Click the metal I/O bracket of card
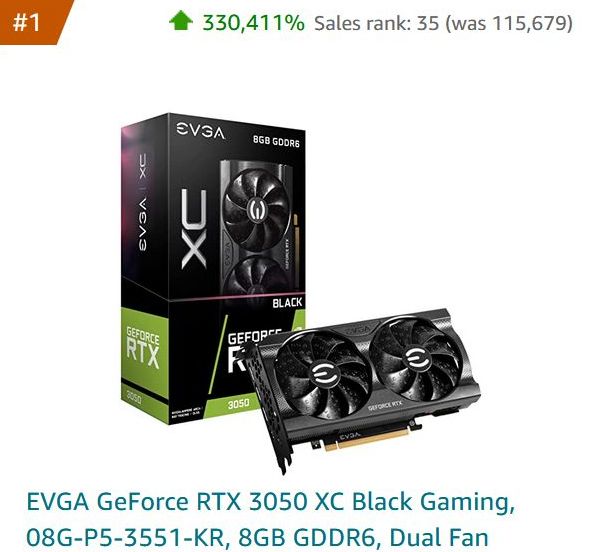This screenshot has height=552, width=593. tap(271, 408)
